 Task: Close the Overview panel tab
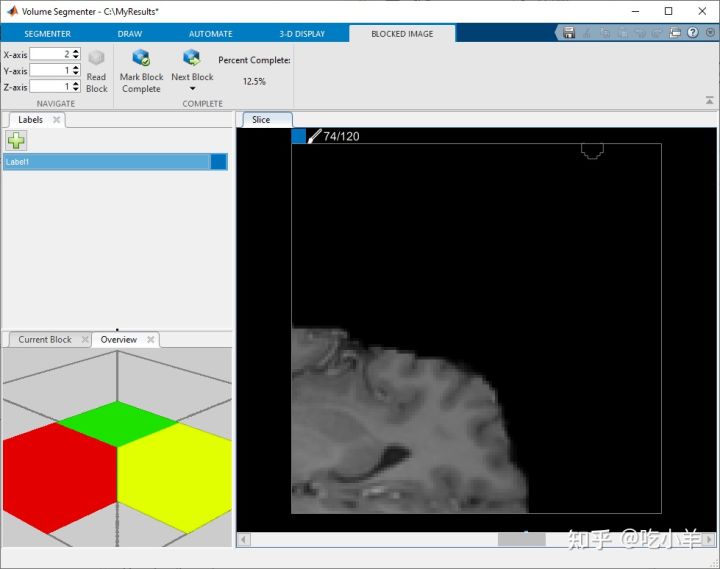point(151,340)
